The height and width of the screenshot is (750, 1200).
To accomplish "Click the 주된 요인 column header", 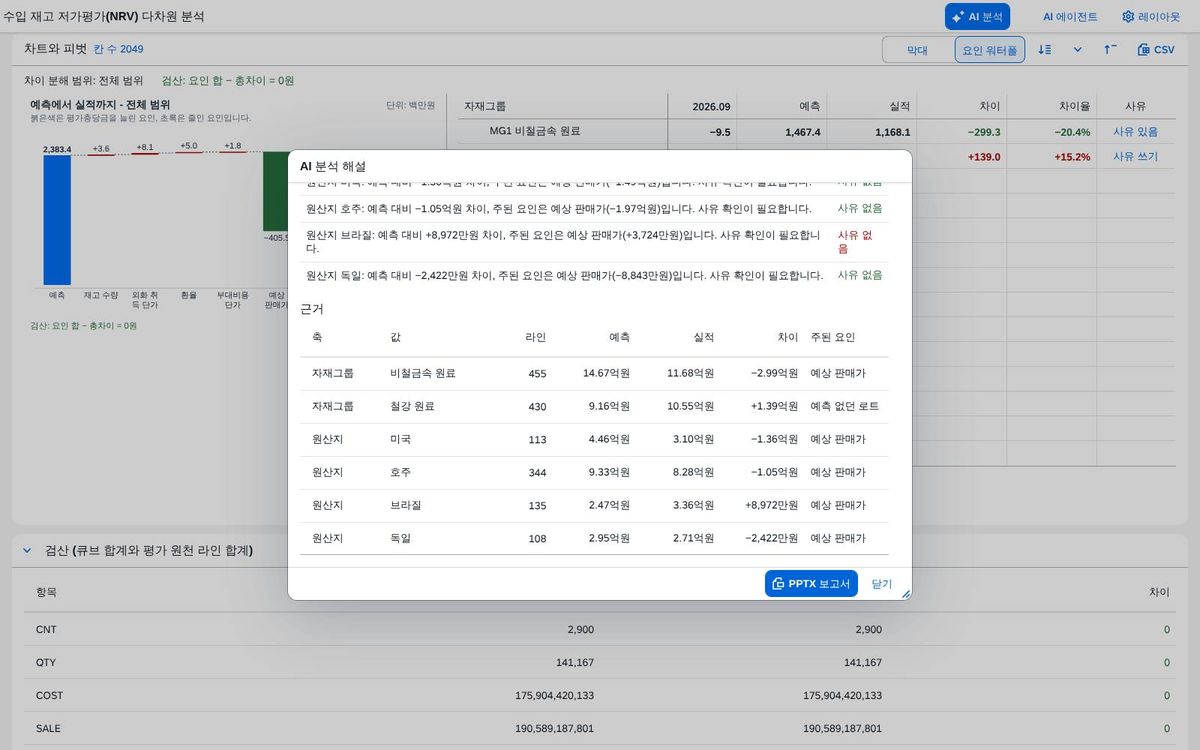I will (x=832, y=338).
